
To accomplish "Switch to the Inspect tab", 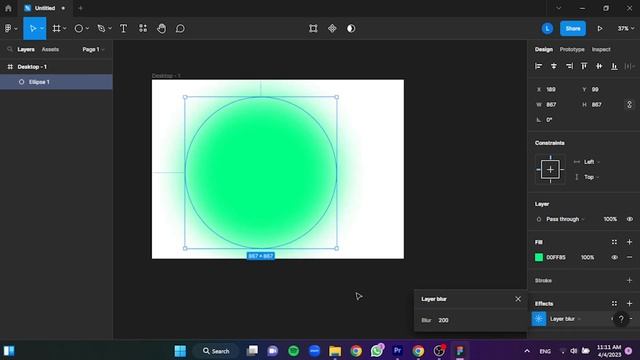I will click(601, 49).
